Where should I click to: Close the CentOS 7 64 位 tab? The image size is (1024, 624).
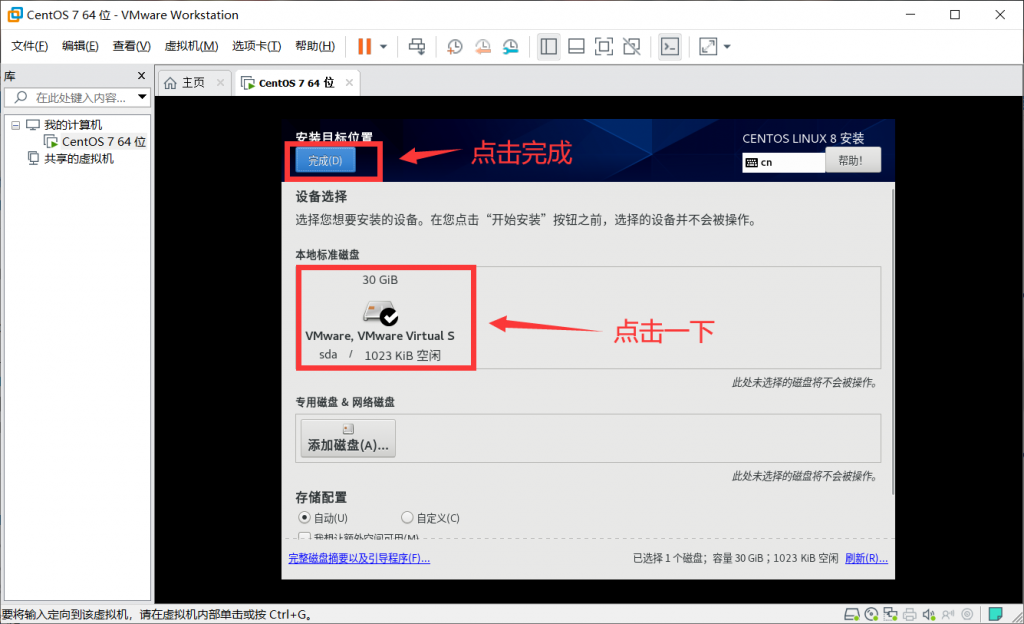[x=349, y=82]
